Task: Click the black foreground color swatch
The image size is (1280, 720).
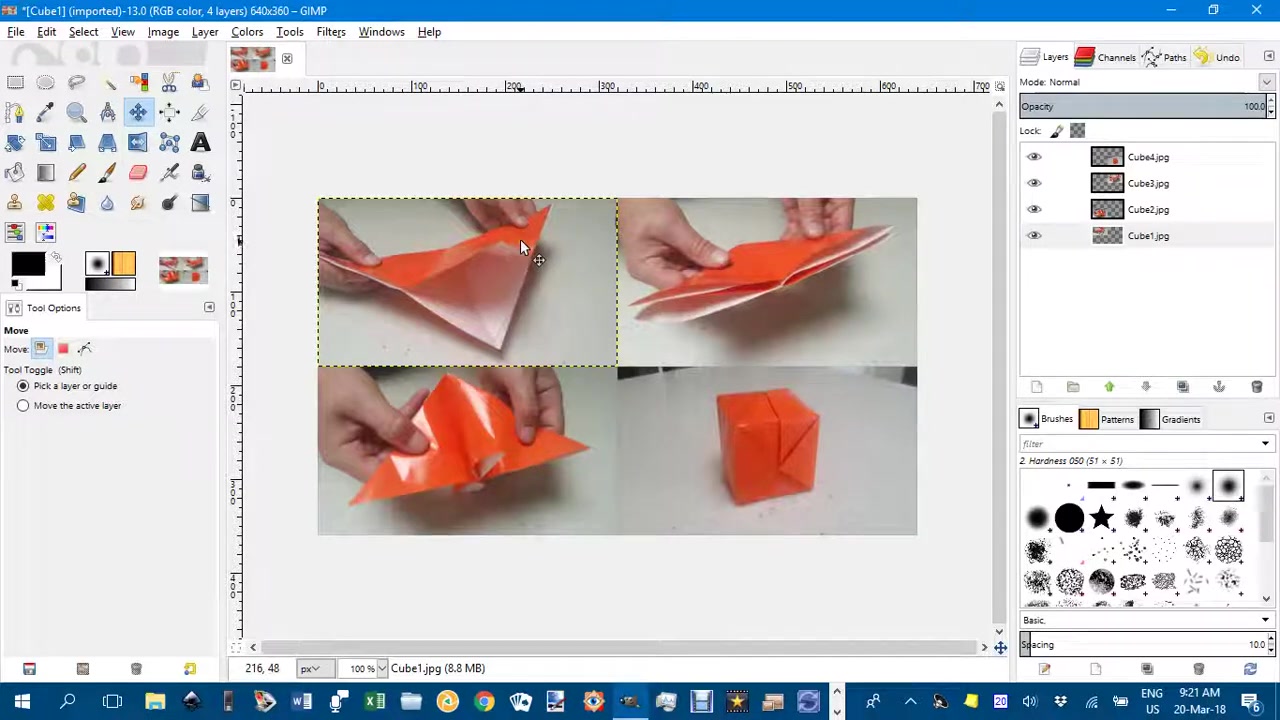Action: (x=28, y=263)
